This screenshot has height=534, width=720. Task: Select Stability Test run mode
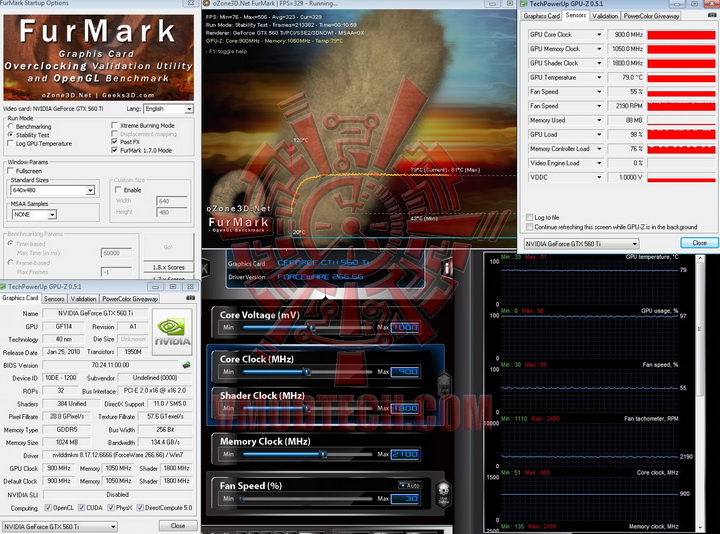click(x=11, y=135)
